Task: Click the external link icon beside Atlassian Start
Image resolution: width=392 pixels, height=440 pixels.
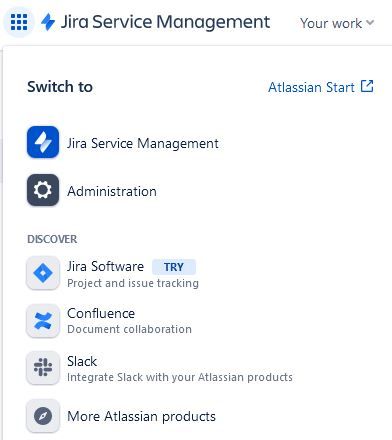Action: (367, 86)
